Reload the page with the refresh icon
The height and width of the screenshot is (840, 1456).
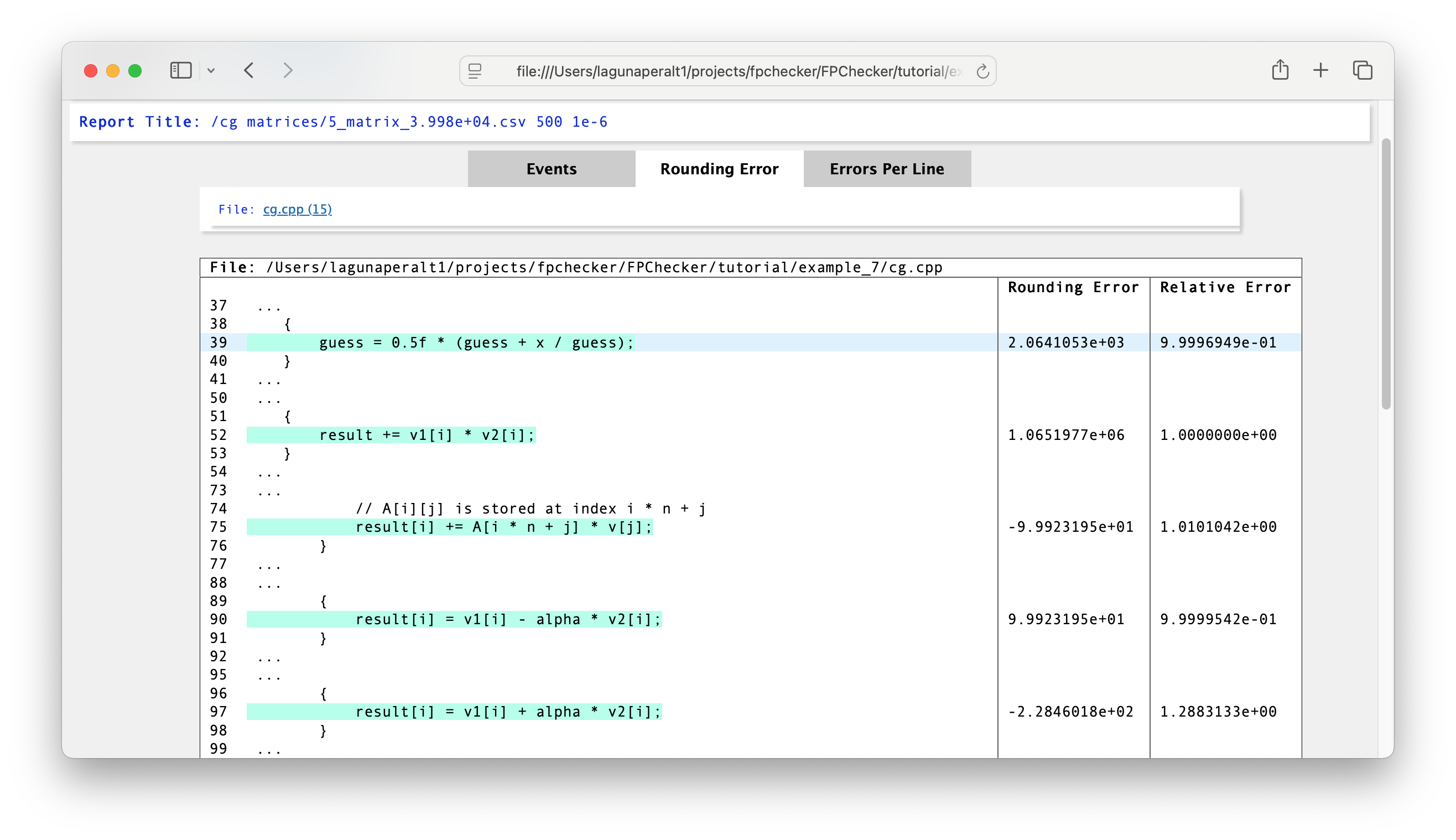[982, 71]
